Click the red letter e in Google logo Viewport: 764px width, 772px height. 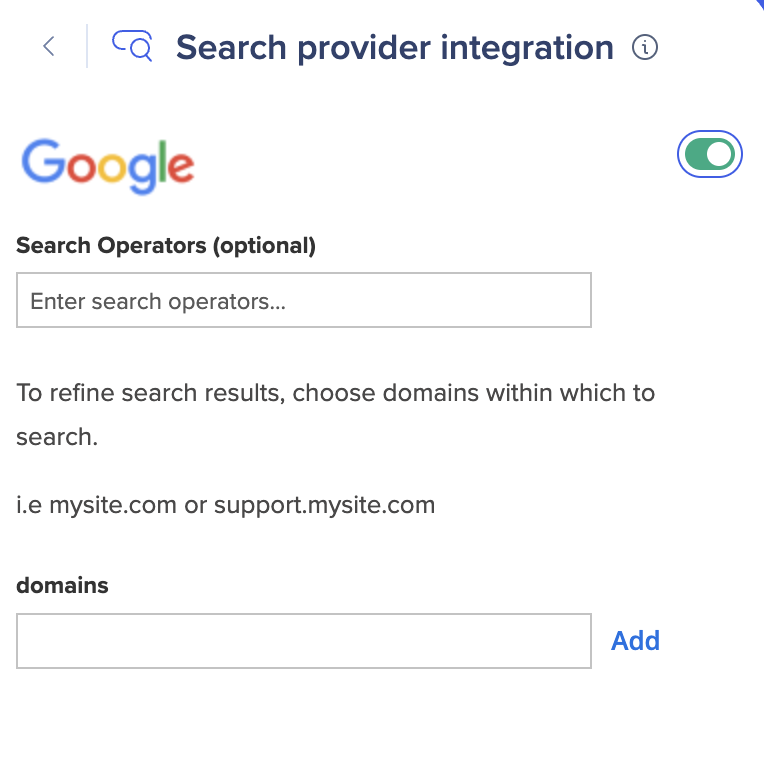(x=181, y=167)
